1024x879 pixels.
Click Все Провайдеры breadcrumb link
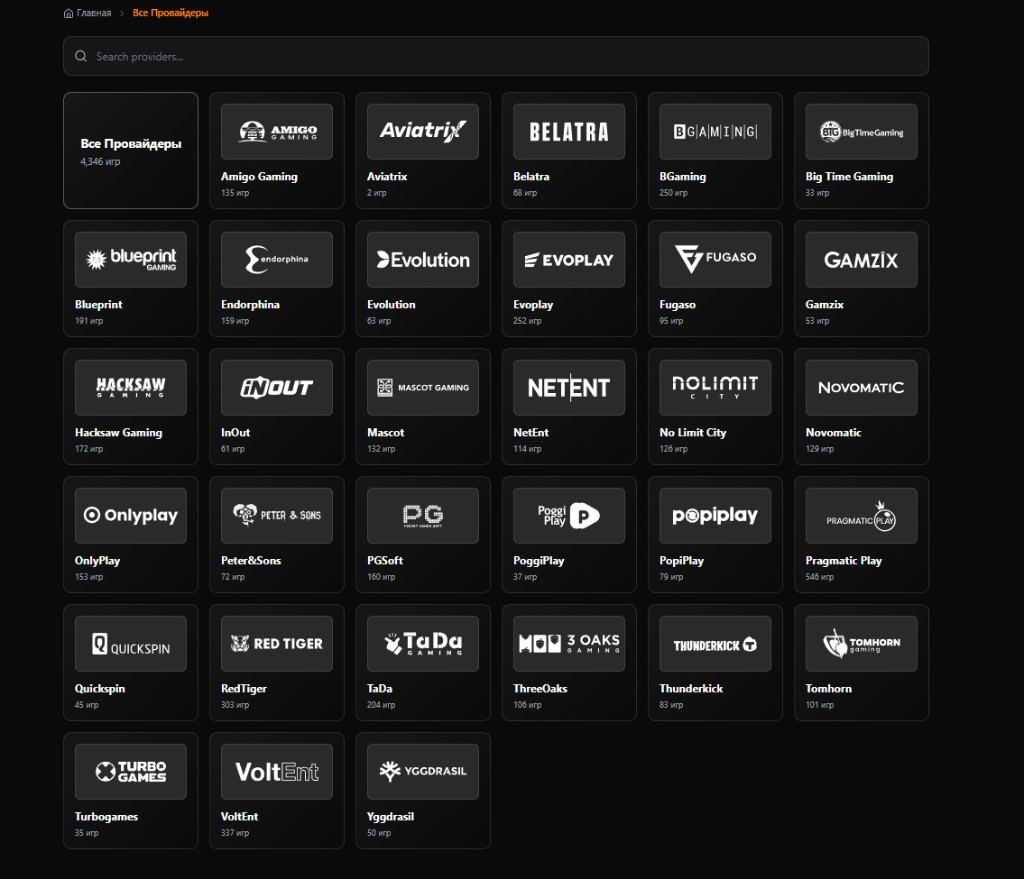(170, 13)
